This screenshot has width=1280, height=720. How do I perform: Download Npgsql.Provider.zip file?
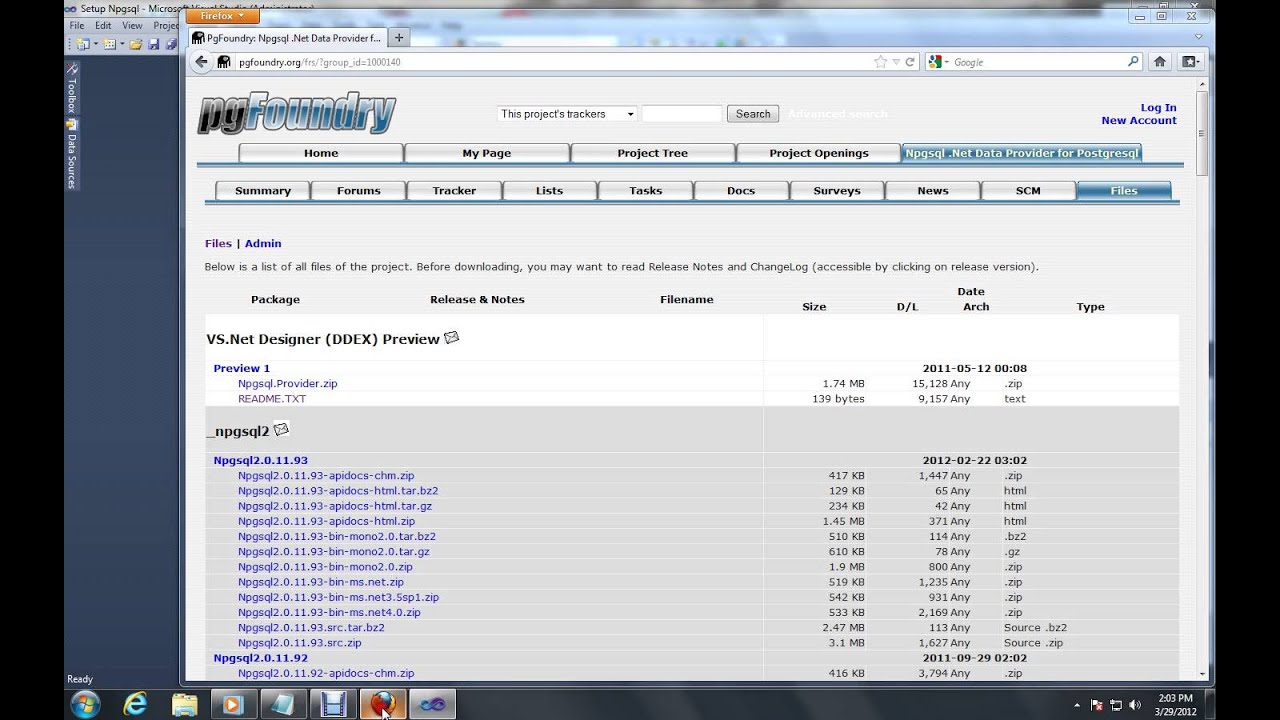(x=288, y=384)
